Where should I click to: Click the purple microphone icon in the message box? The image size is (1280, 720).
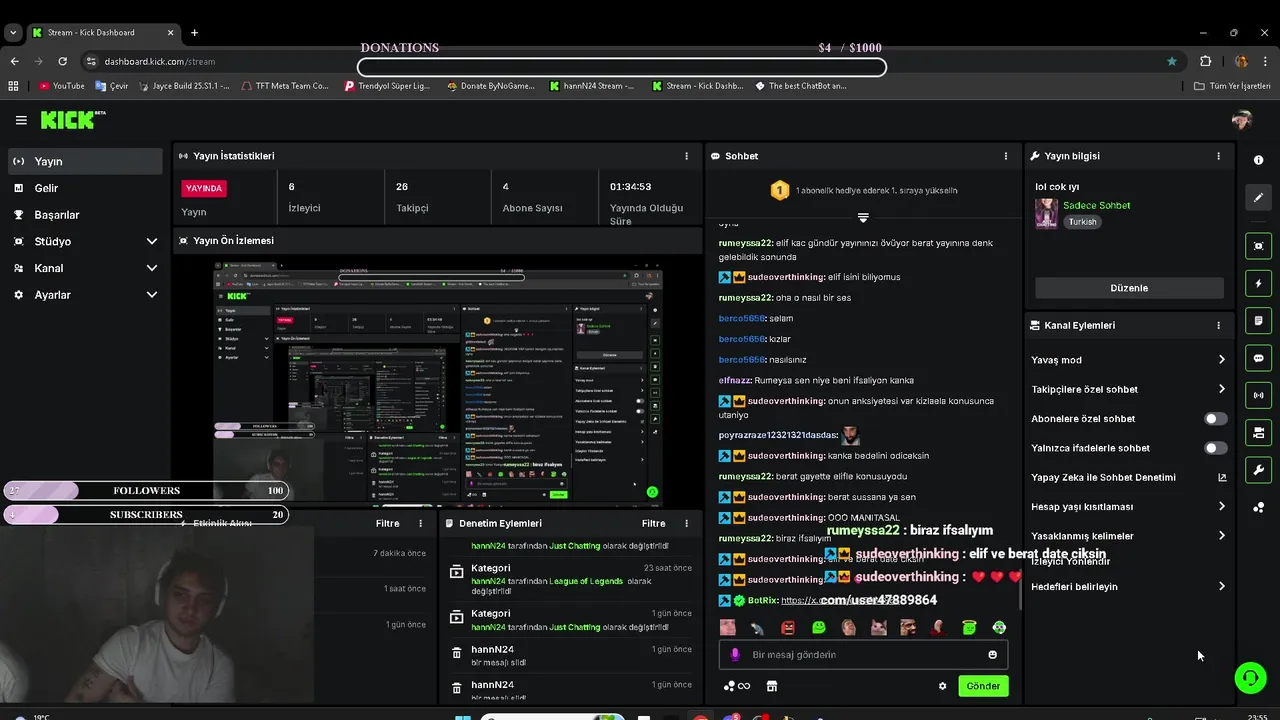(x=735, y=654)
